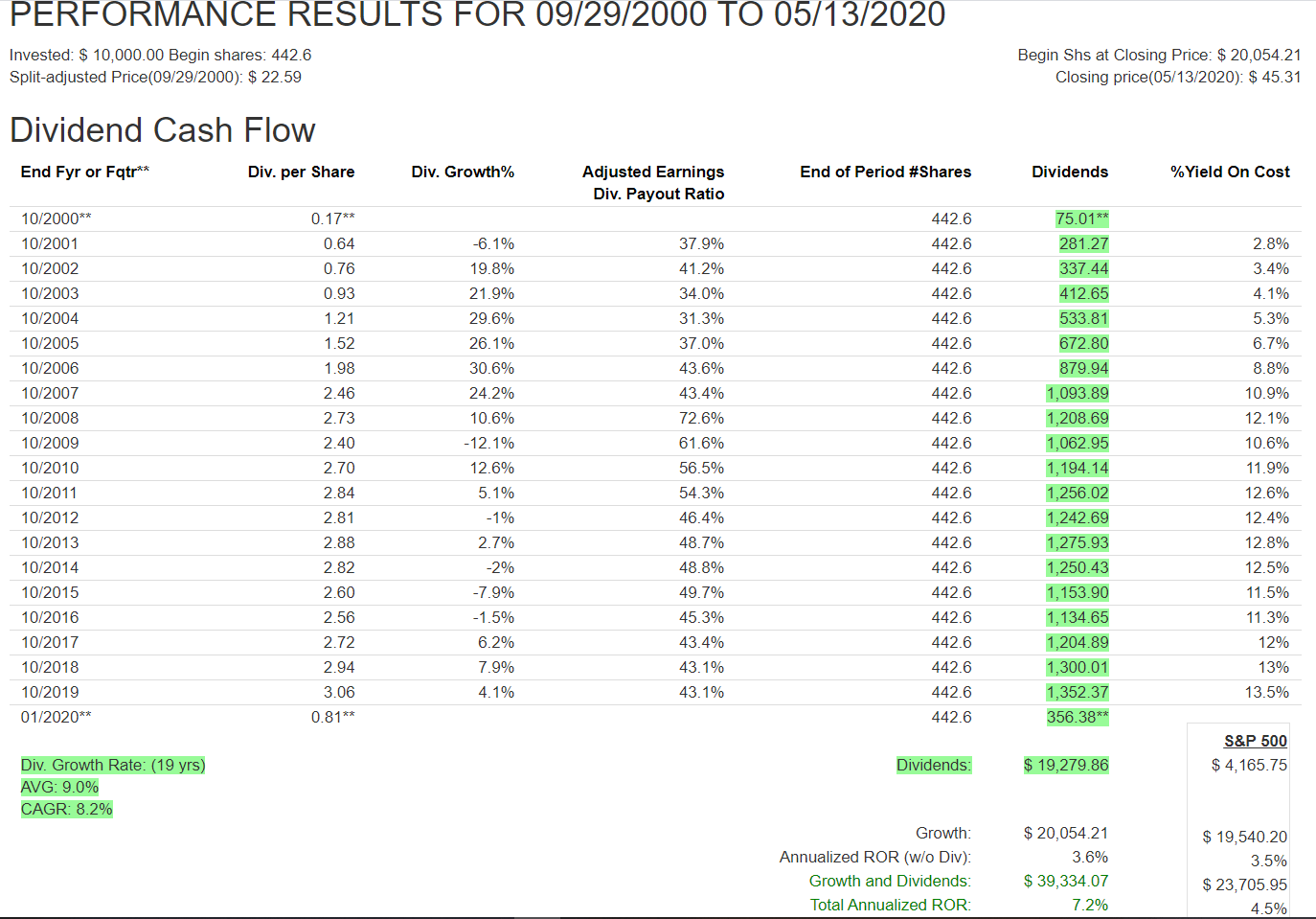Click the 'Div. Growth Rate: (19 yrs)' label

pos(113,765)
